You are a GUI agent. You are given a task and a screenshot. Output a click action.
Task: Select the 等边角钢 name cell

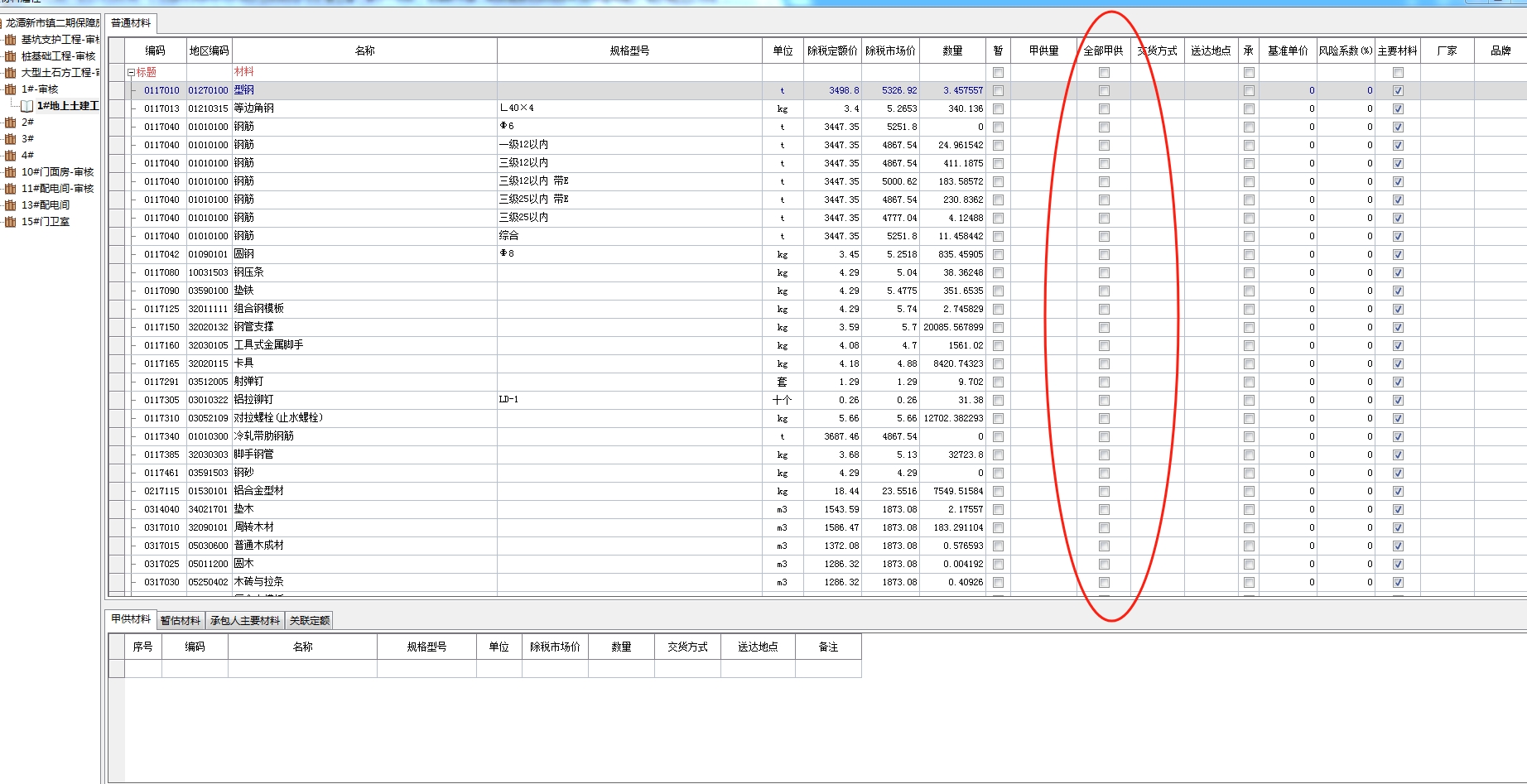[364, 109]
